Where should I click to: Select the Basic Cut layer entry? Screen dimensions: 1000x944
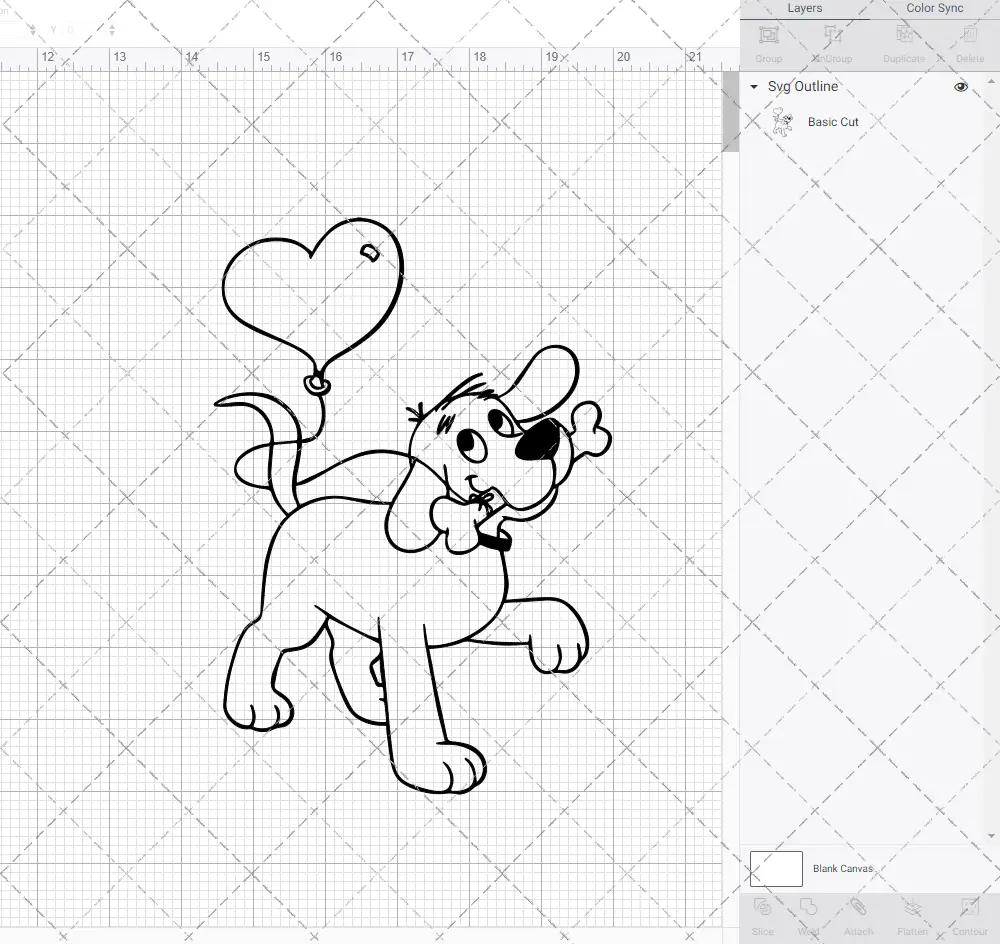(x=833, y=121)
